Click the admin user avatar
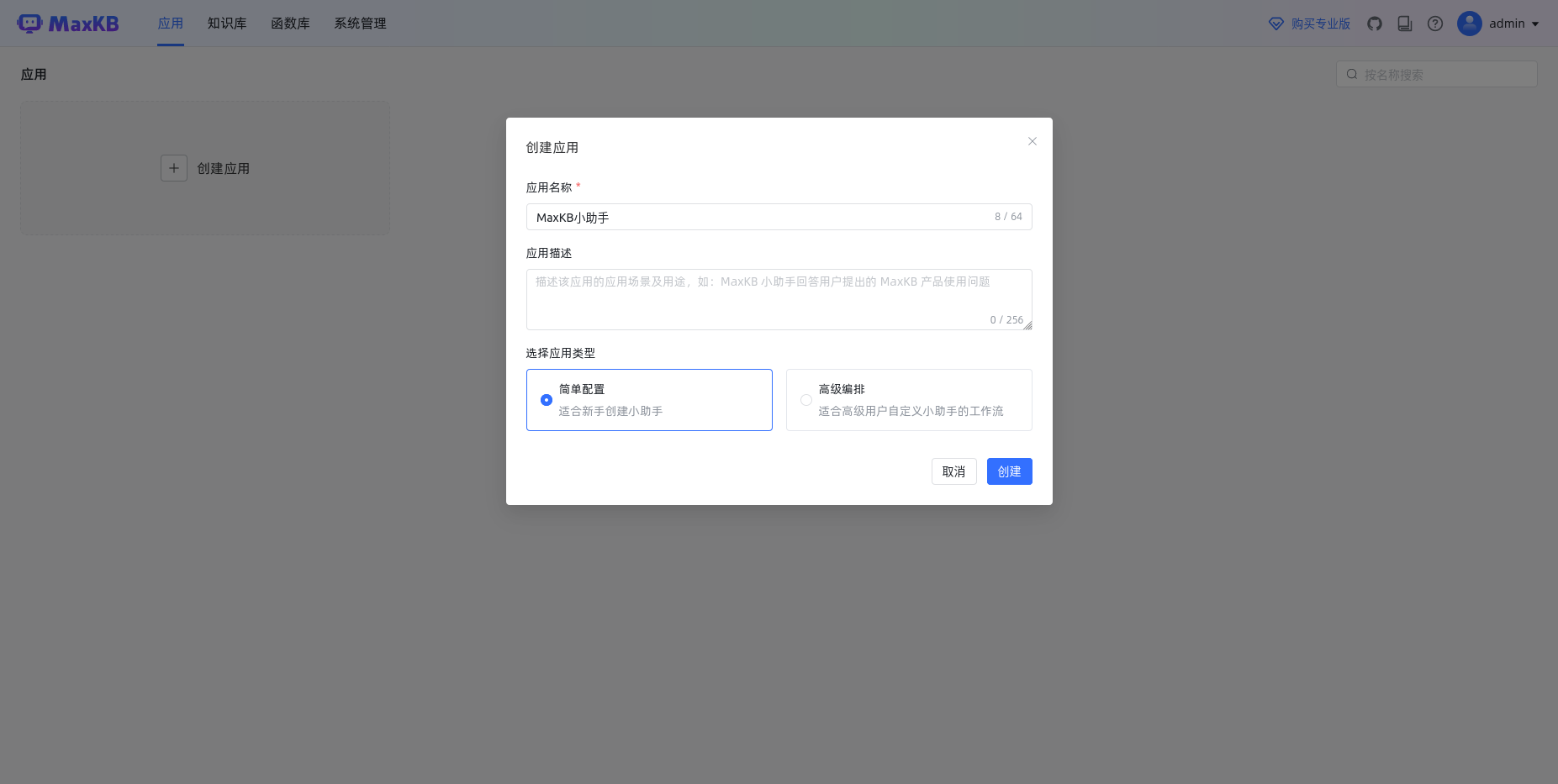1558x784 pixels. [1470, 24]
